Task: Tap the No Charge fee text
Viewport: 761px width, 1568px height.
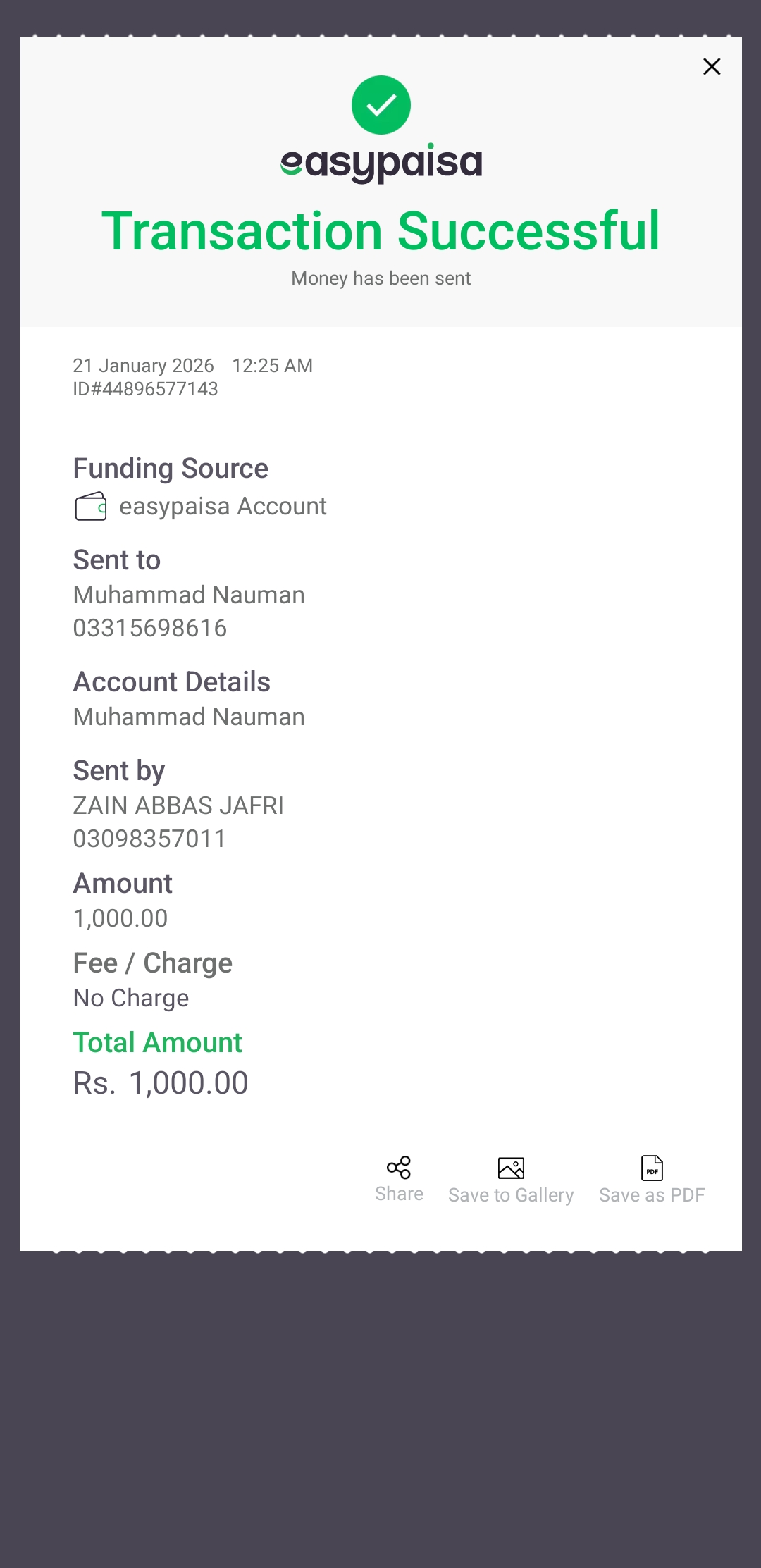Action: 131,998
